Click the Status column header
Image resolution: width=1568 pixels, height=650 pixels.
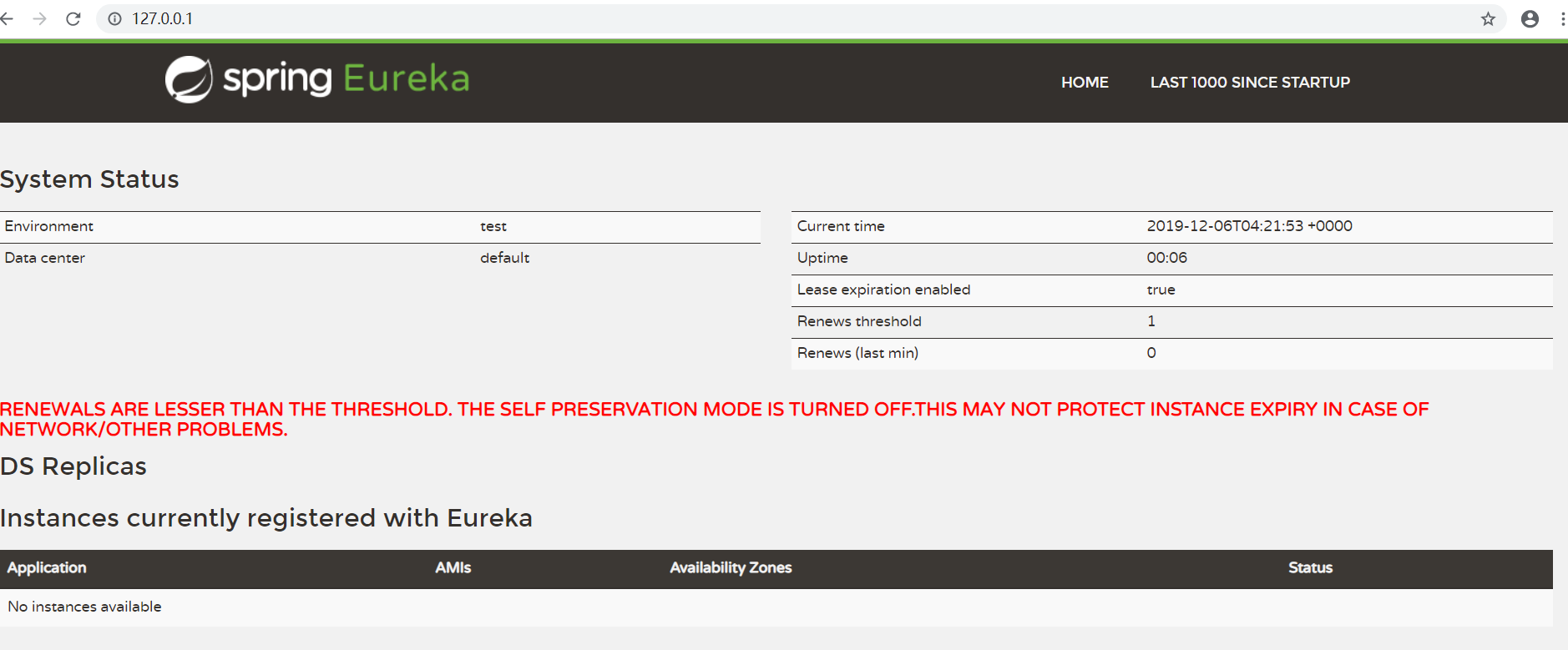[x=1310, y=567]
